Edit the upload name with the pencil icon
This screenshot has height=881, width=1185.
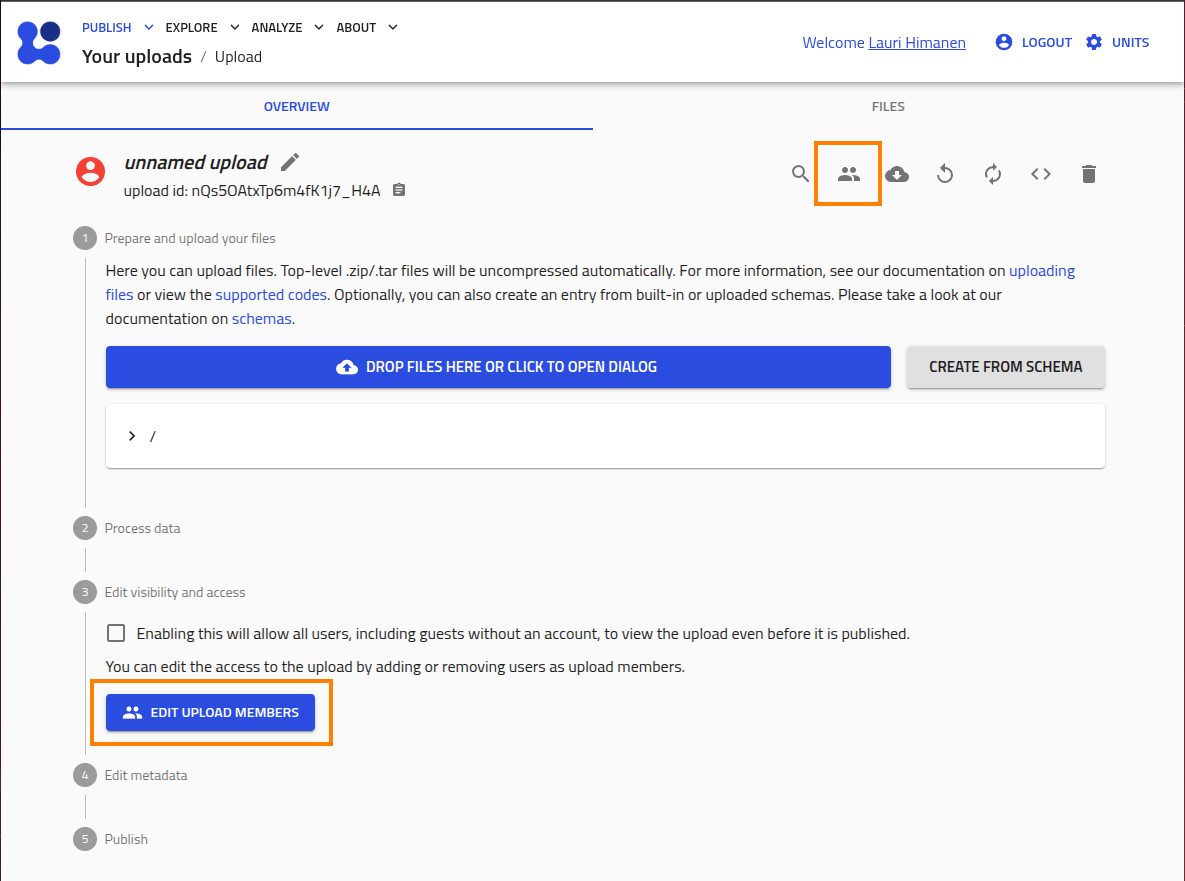point(290,162)
